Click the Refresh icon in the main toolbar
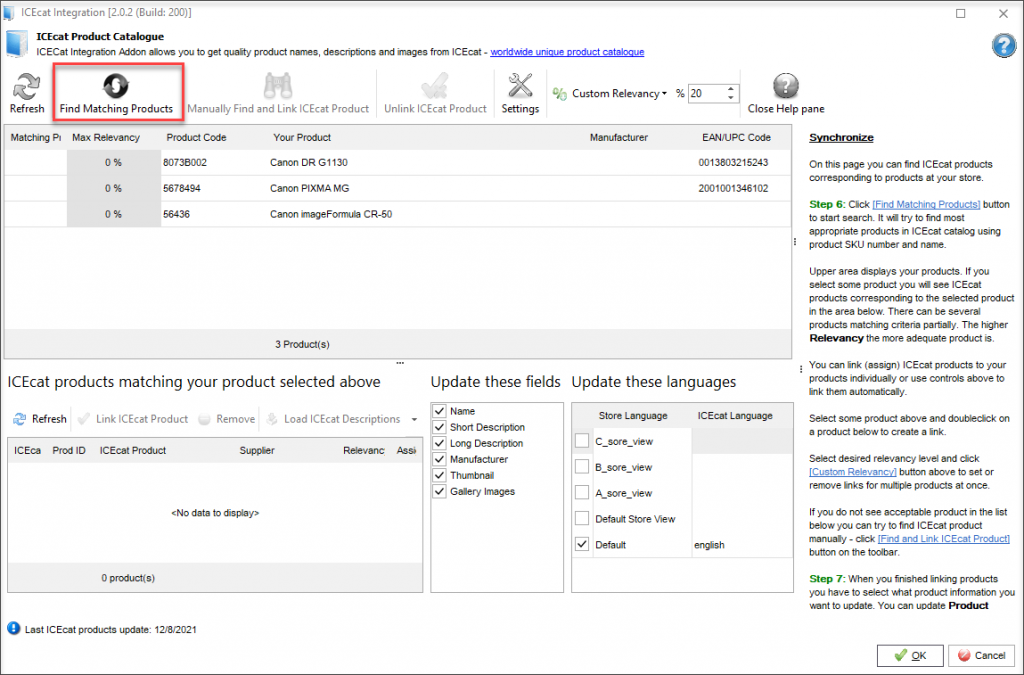 coord(27,87)
